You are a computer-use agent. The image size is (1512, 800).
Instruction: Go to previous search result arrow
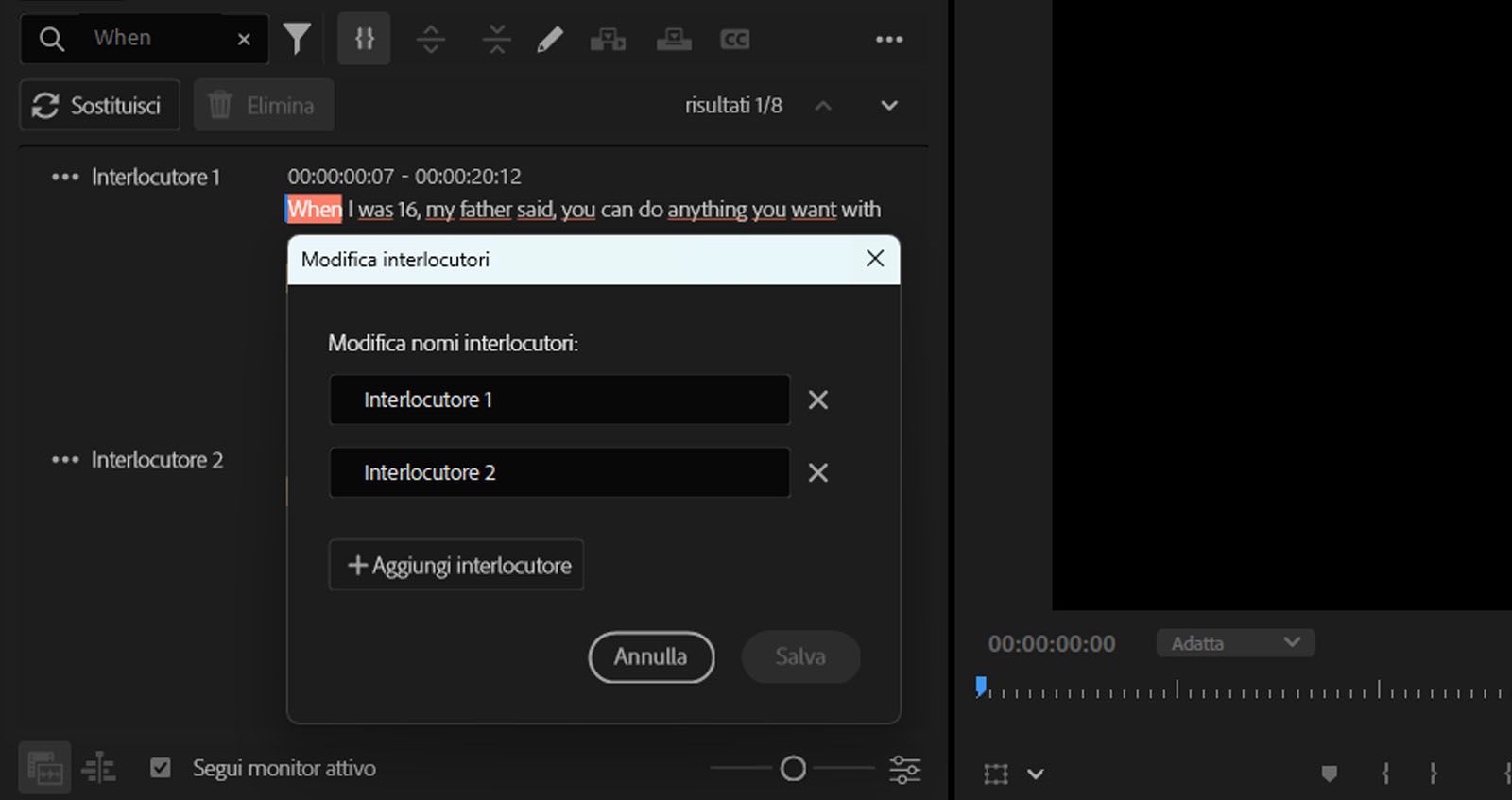[x=823, y=106]
